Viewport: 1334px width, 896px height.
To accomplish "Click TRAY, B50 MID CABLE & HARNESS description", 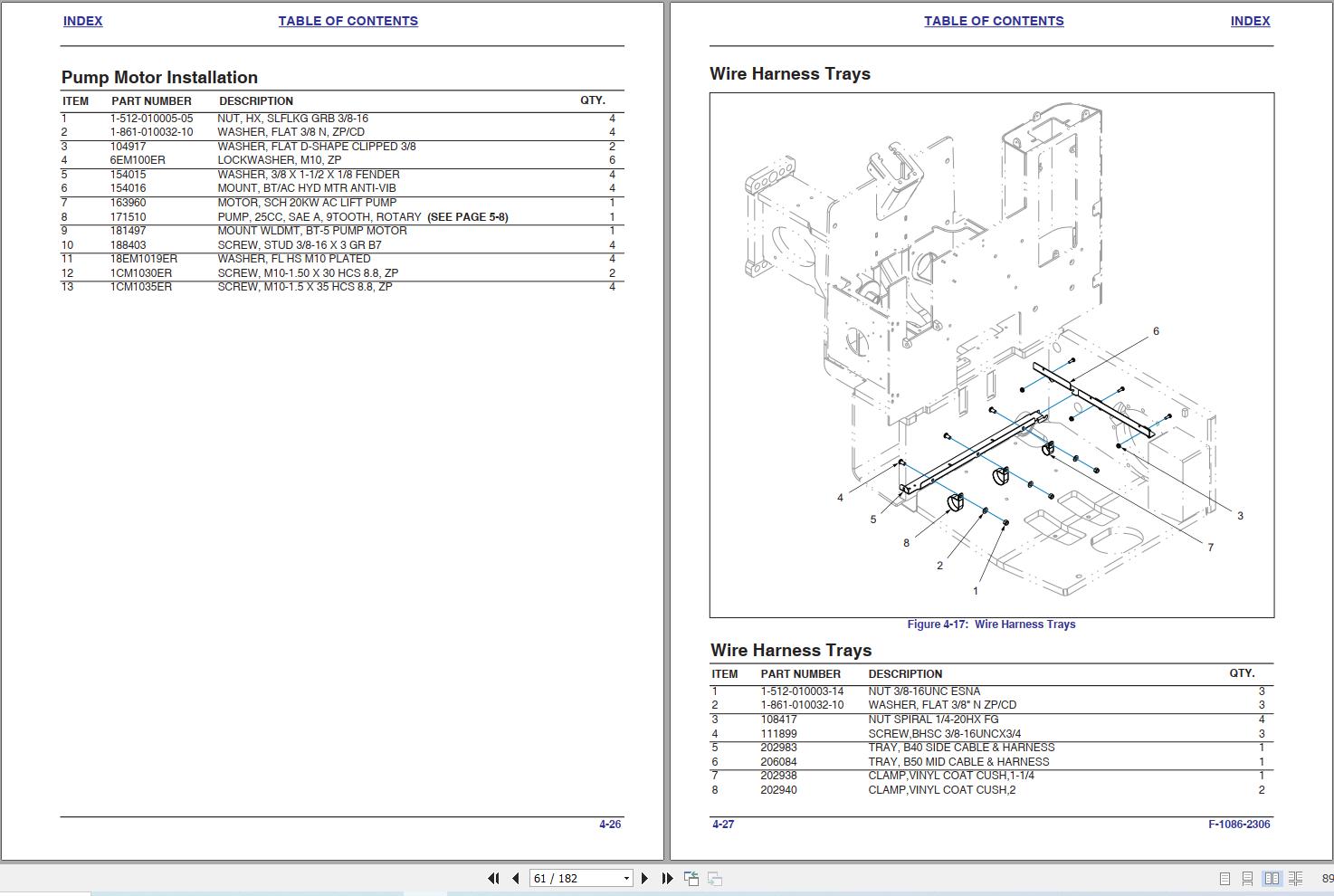I will (958, 762).
